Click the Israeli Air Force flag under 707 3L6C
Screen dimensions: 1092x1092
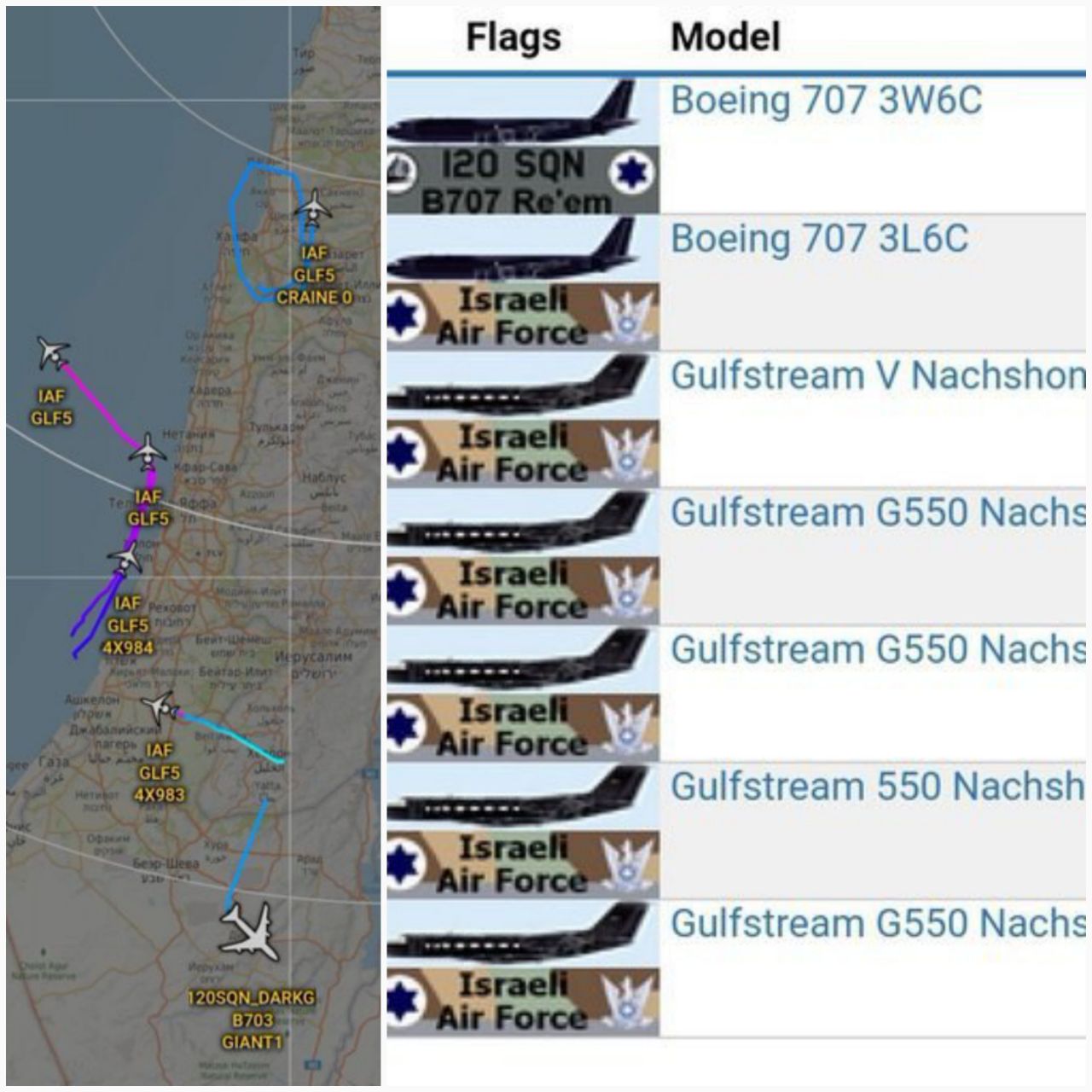point(522,316)
